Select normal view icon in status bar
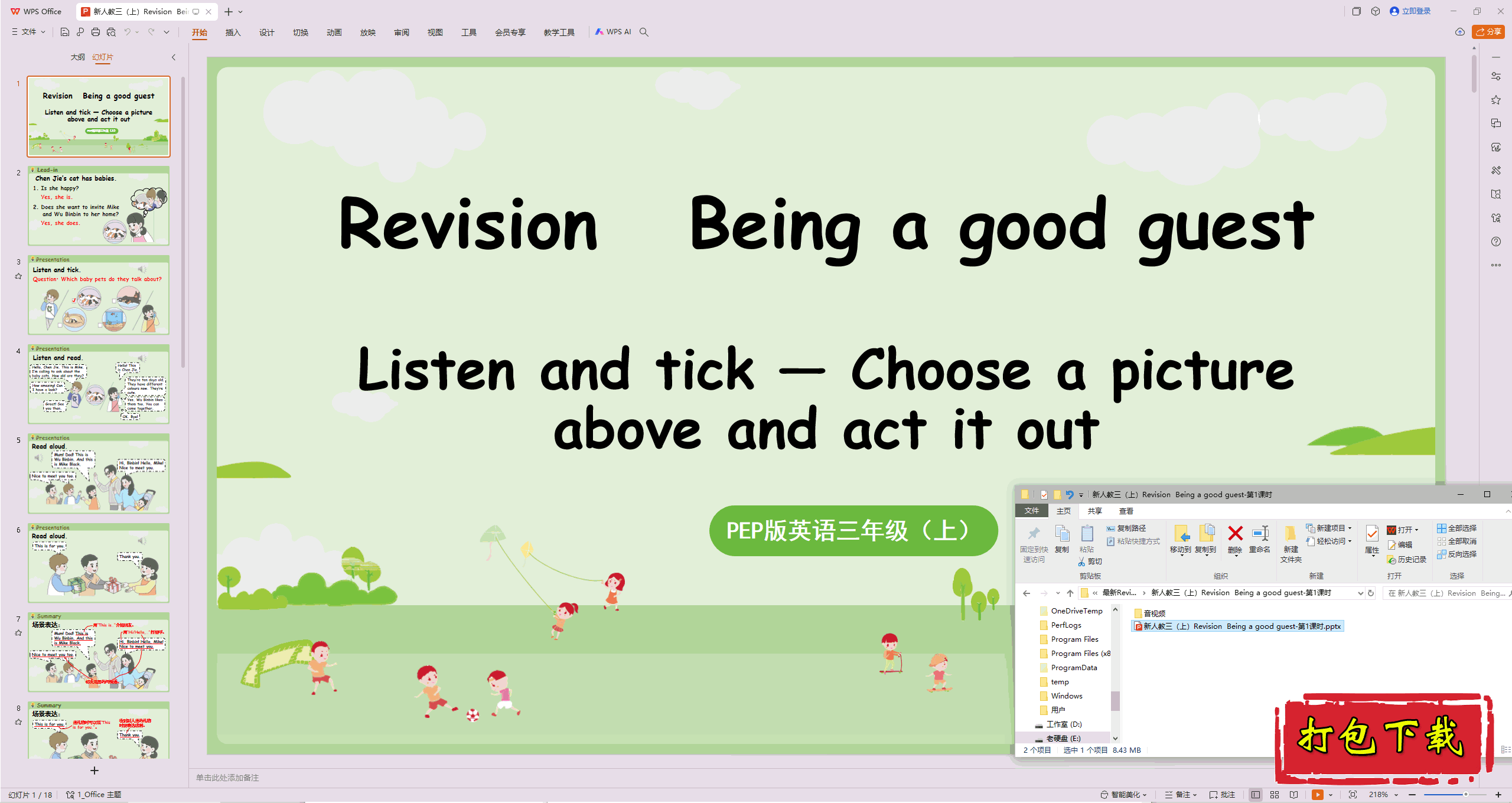 point(1255,795)
